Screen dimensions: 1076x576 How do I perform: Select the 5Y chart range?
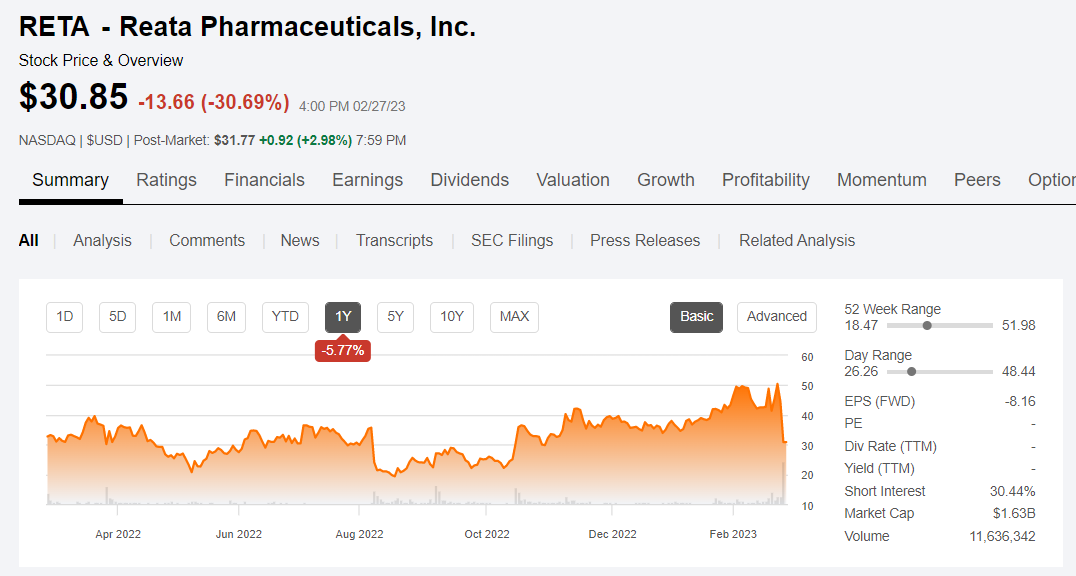tap(395, 317)
